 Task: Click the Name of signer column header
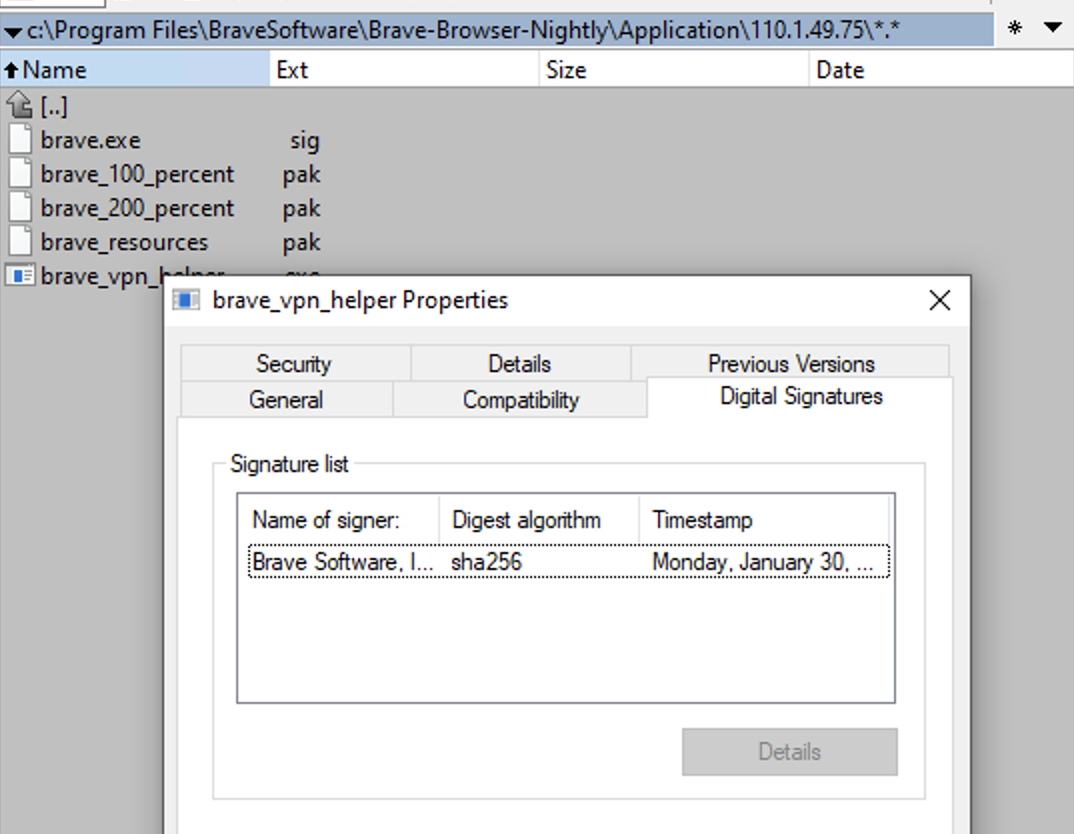338,520
